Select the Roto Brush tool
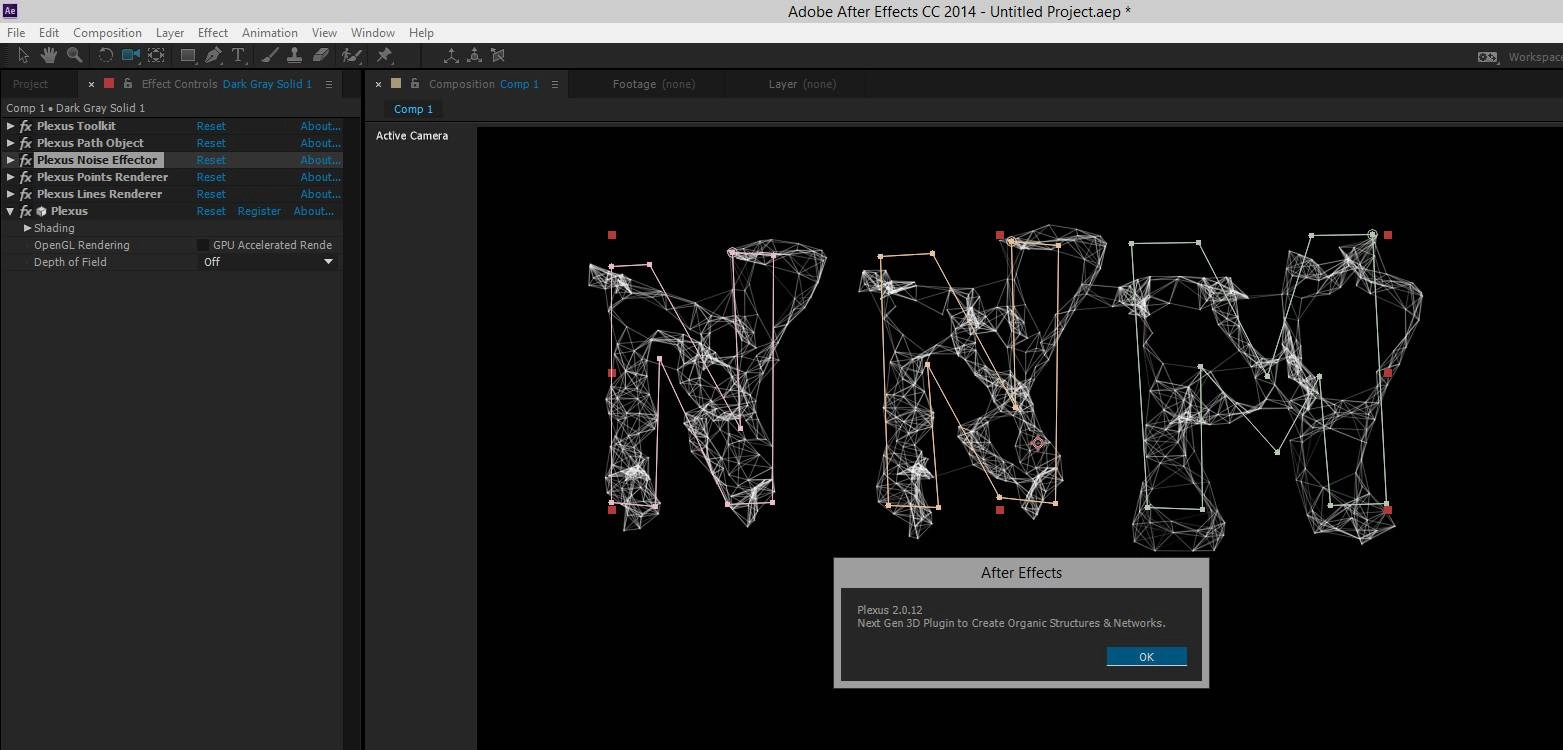 coord(351,55)
